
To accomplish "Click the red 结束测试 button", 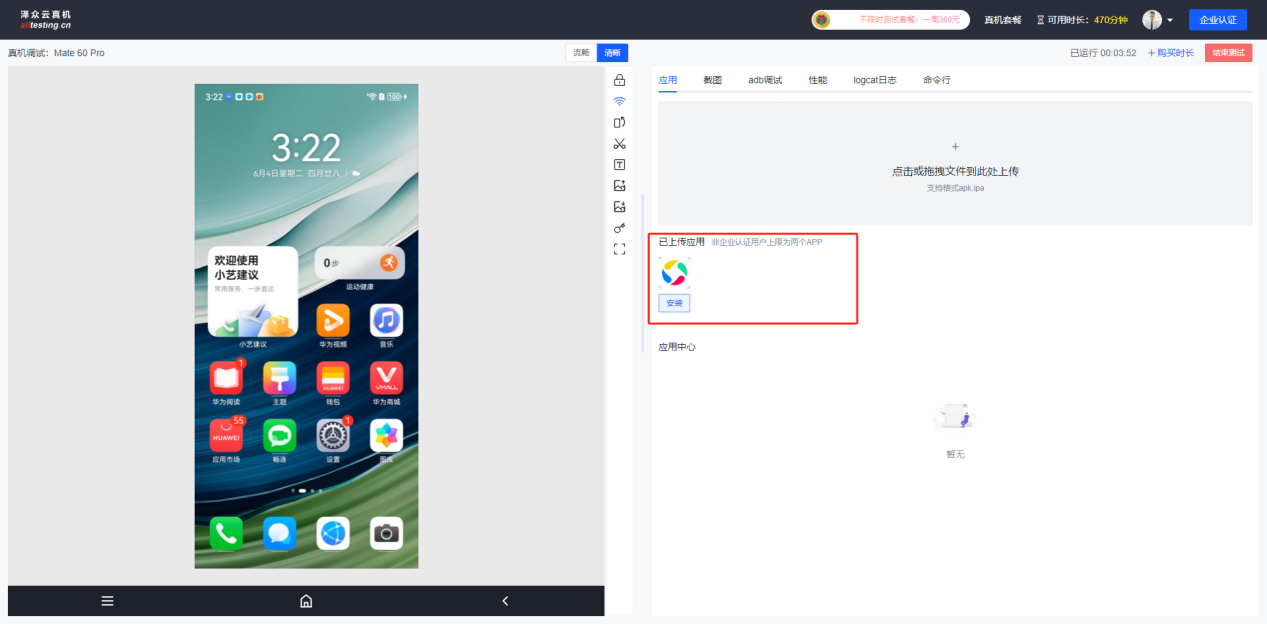I will (x=1228, y=53).
